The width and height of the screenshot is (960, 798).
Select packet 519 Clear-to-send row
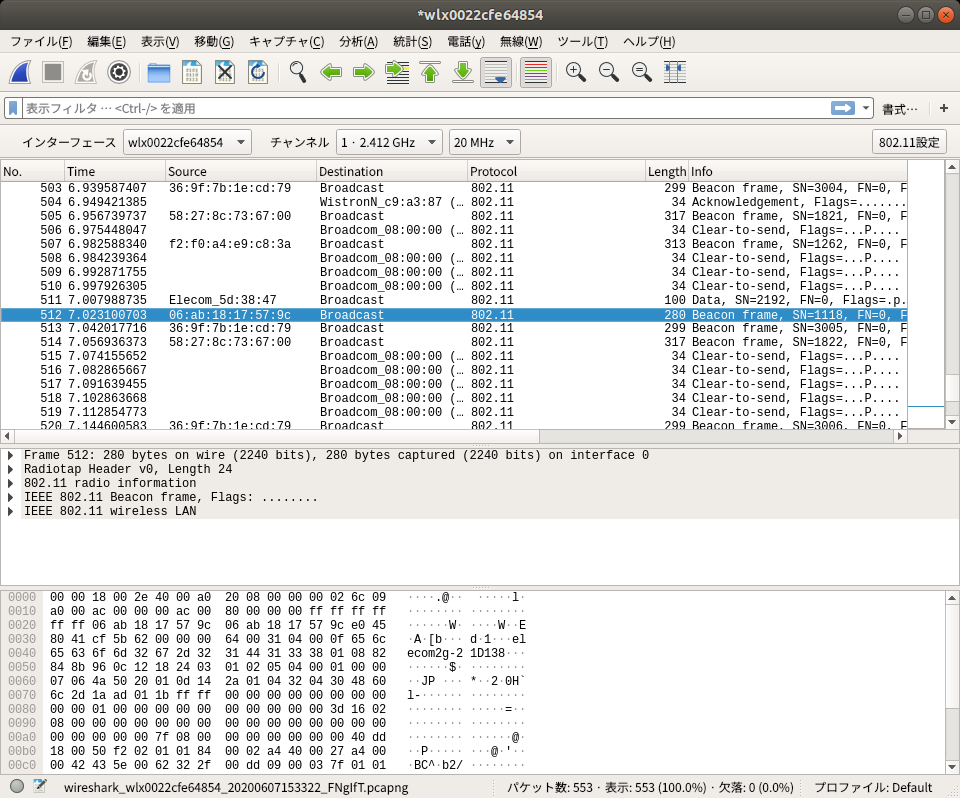[x=454, y=412]
